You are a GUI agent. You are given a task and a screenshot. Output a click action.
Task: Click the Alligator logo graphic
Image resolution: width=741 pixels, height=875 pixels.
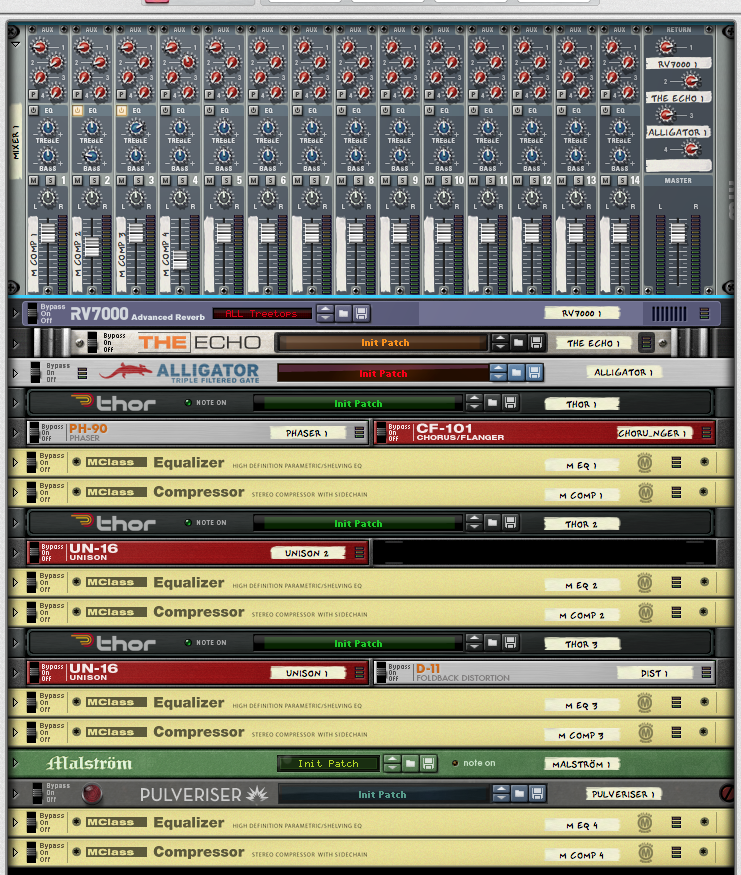pos(126,371)
